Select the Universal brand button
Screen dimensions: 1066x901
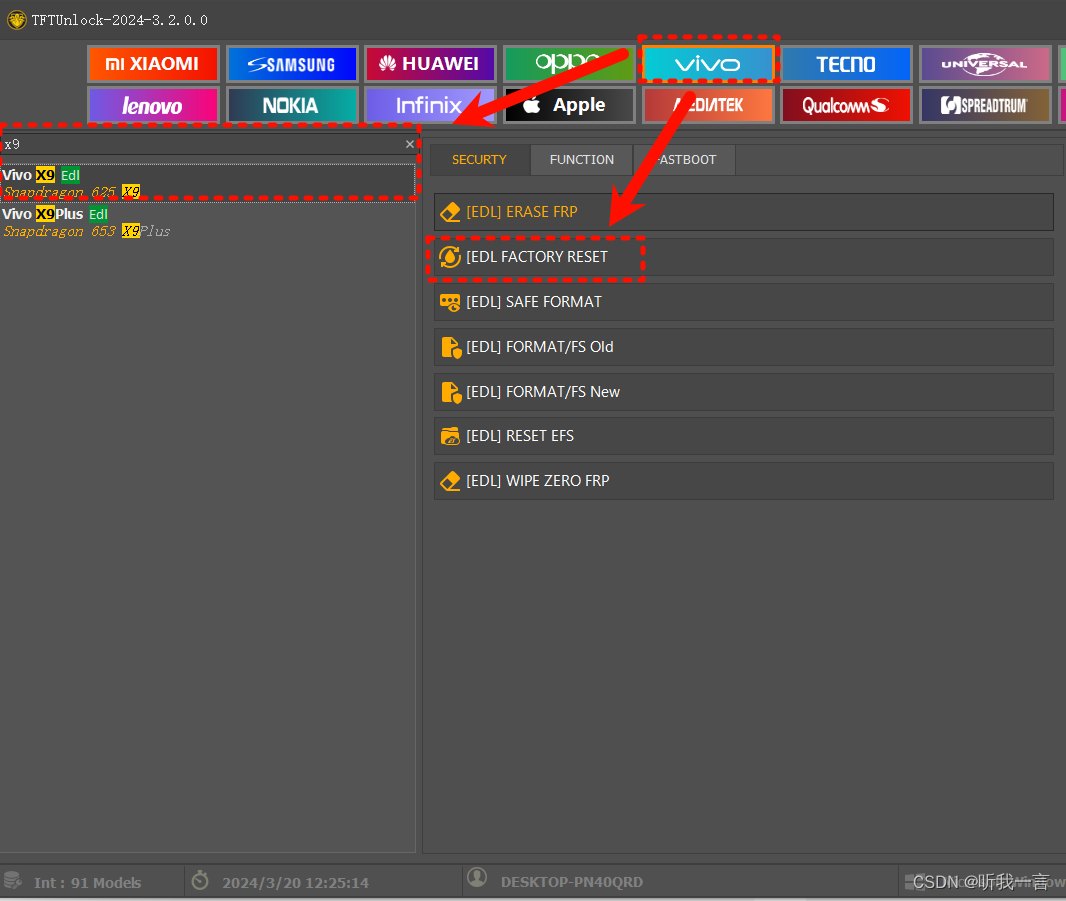coord(985,64)
